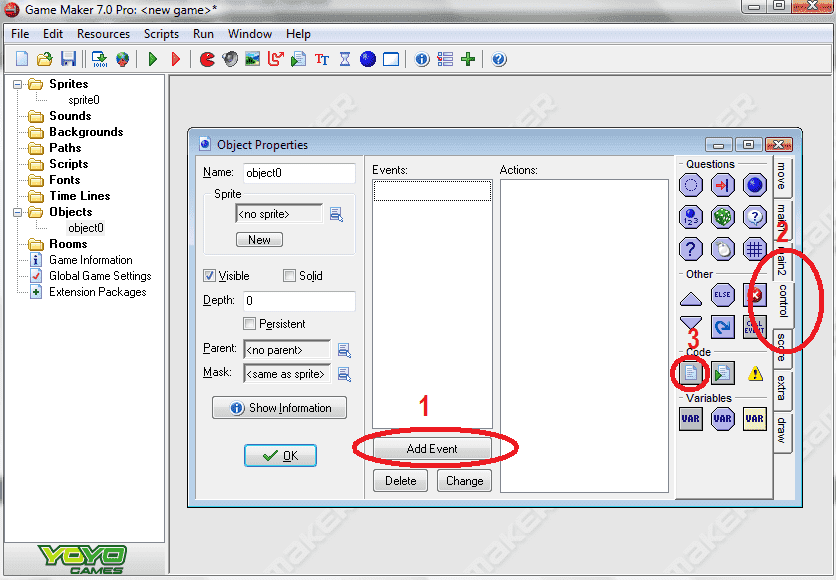Tick the Persistent checkbox
The width and height of the screenshot is (836, 580).
pos(250,324)
